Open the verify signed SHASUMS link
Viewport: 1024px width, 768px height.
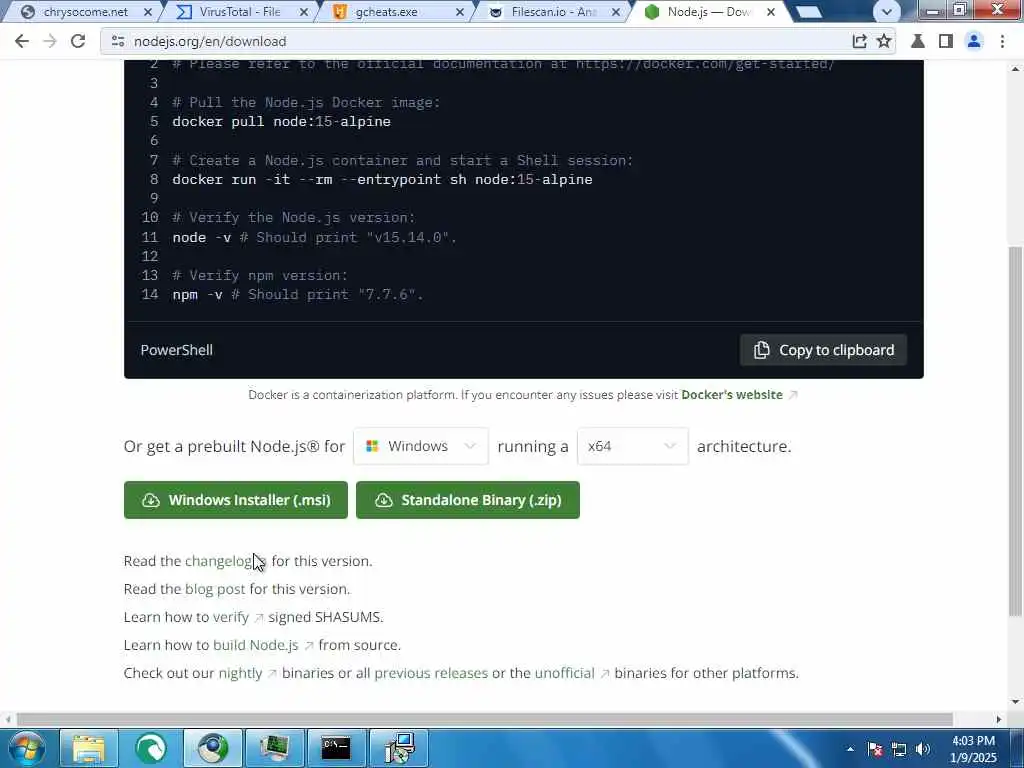click(x=231, y=617)
